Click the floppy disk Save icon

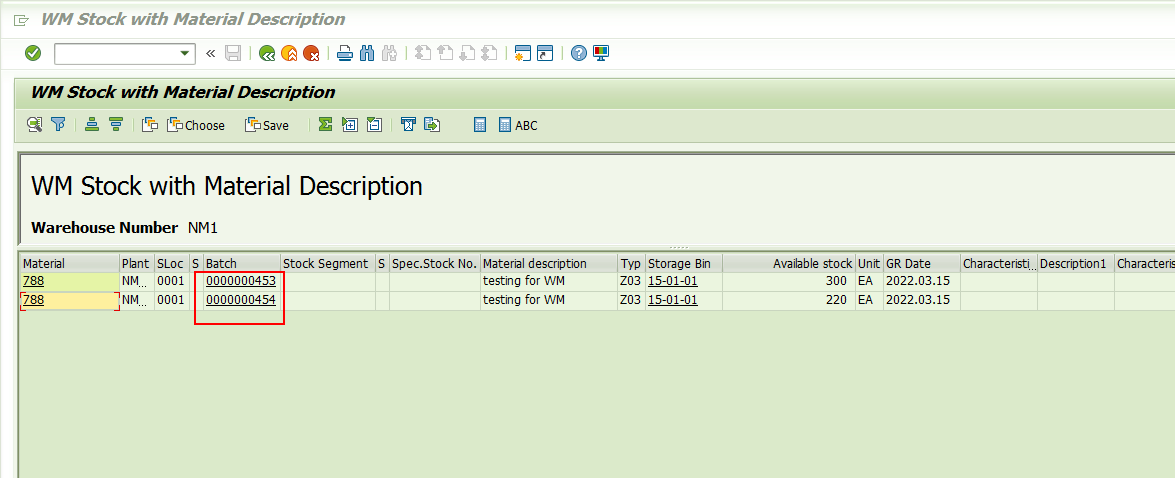[233, 53]
